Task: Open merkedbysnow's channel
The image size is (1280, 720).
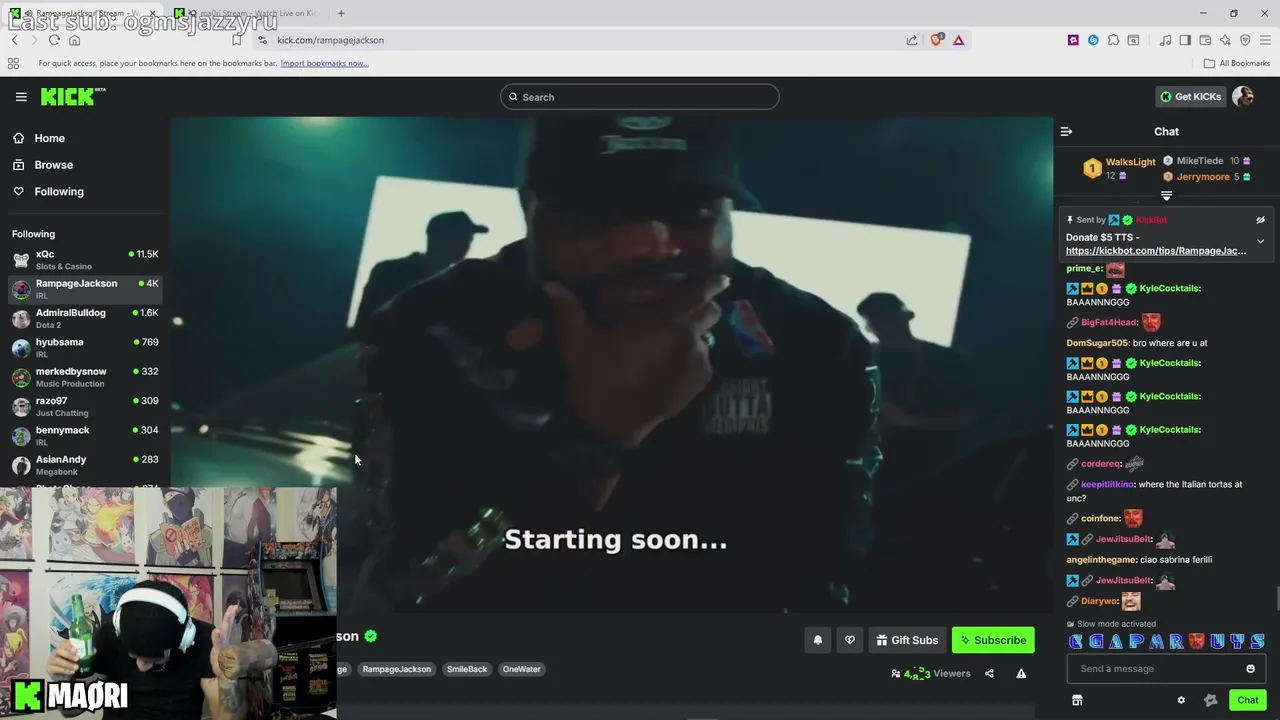Action: (85, 377)
